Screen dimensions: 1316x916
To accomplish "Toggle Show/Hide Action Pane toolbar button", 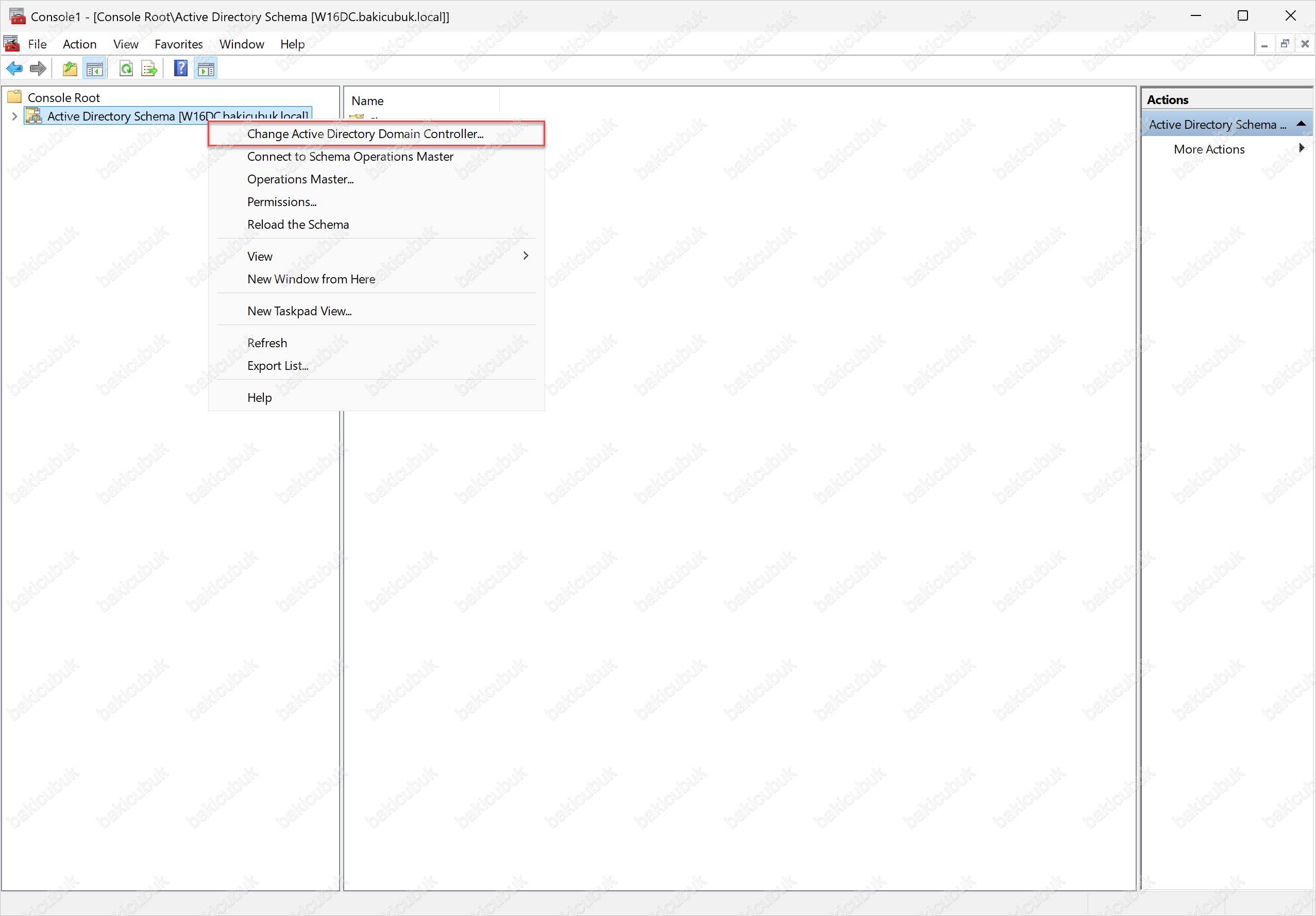I will pyautogui.click(x=206, y=69).
